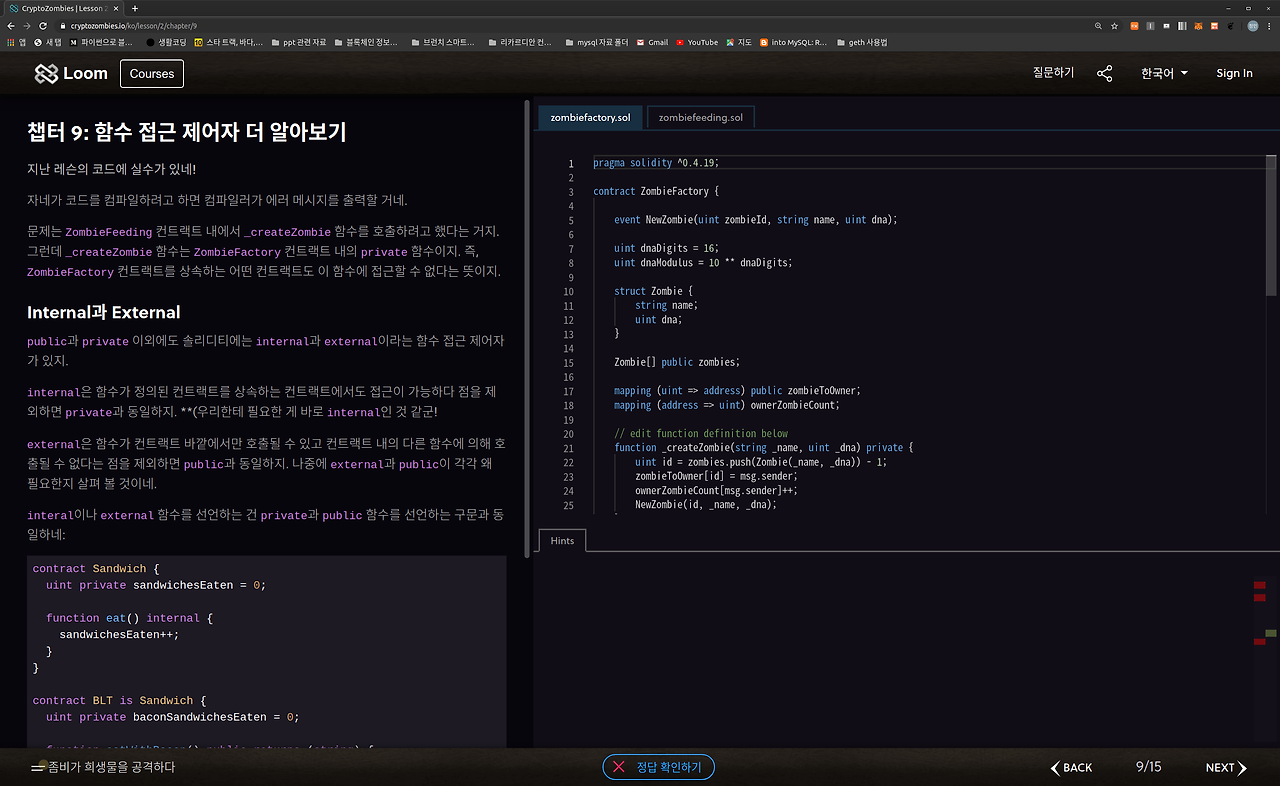Viewport: 1280px width, 786px height.
Task: Open the 지도 maps bookmark
Action: [739, 42]
